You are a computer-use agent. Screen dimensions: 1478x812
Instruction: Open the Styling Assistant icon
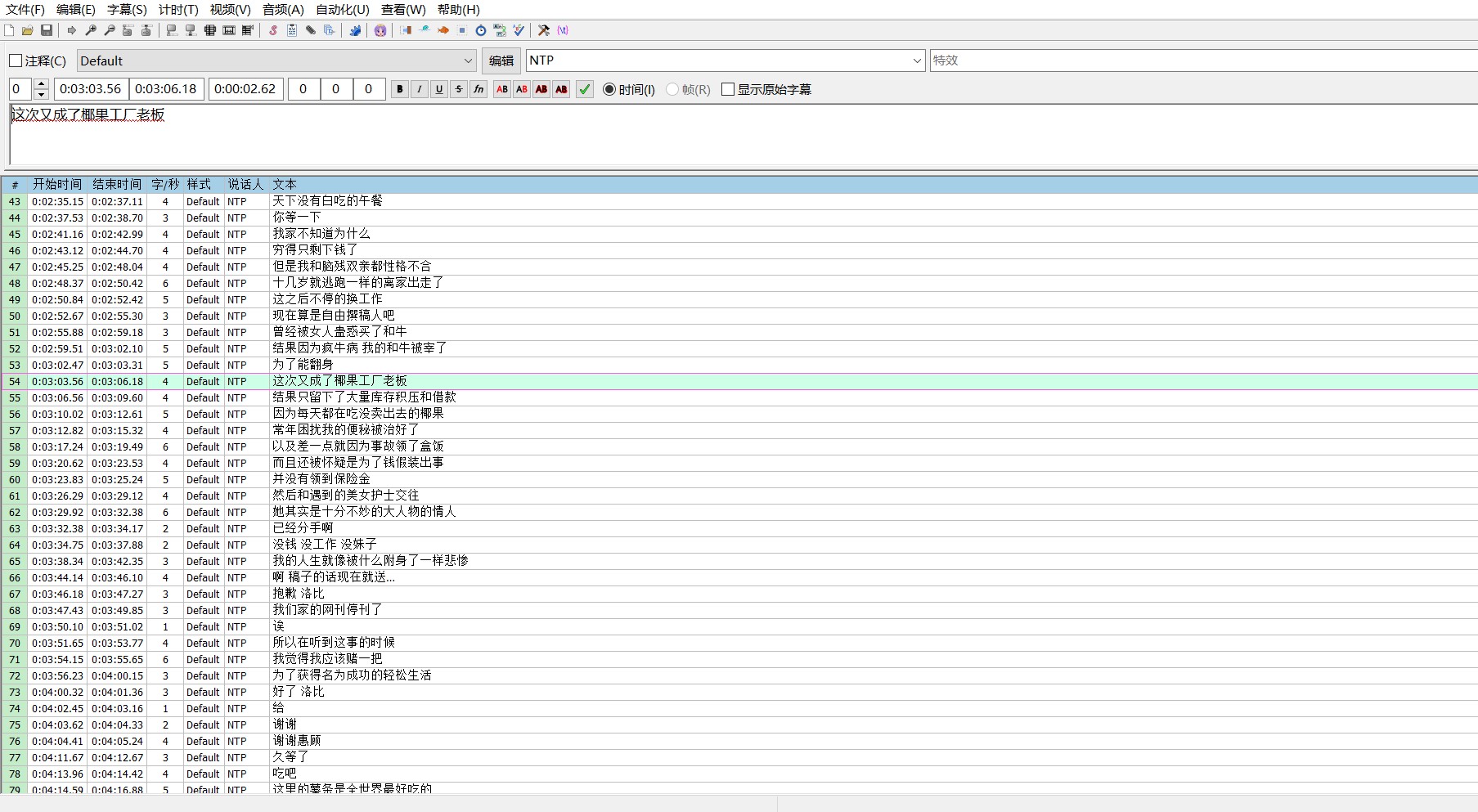[425, 30]
